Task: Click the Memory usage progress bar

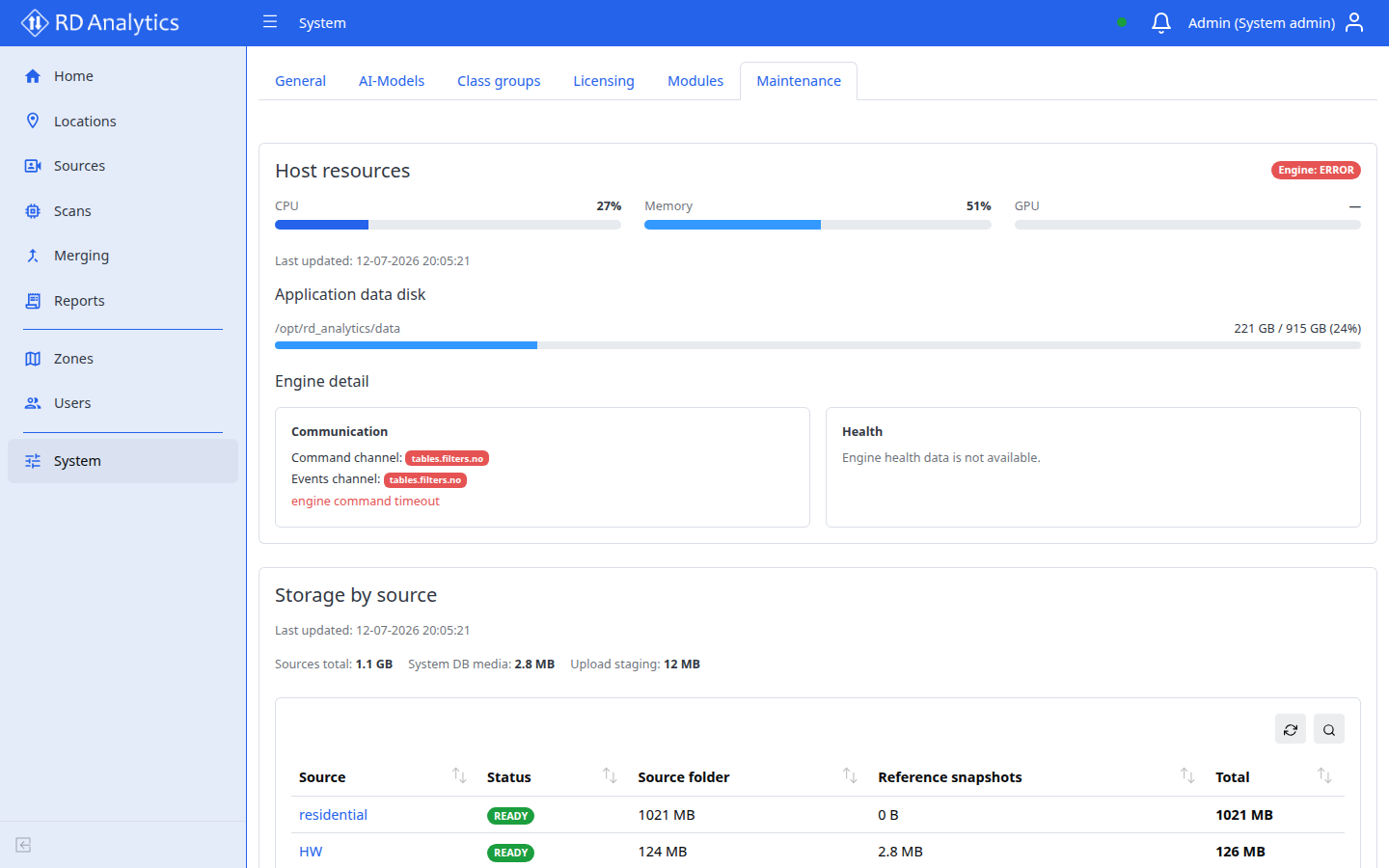Action: click(x=818, y=225)
